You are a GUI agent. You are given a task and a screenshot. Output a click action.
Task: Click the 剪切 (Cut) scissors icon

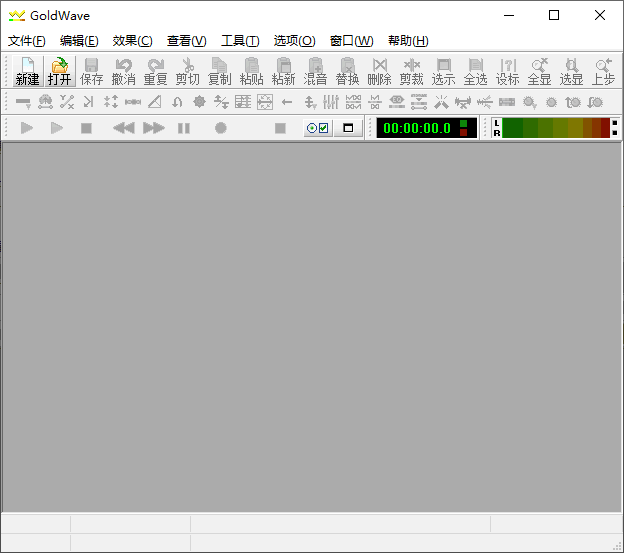coord(187,71)
